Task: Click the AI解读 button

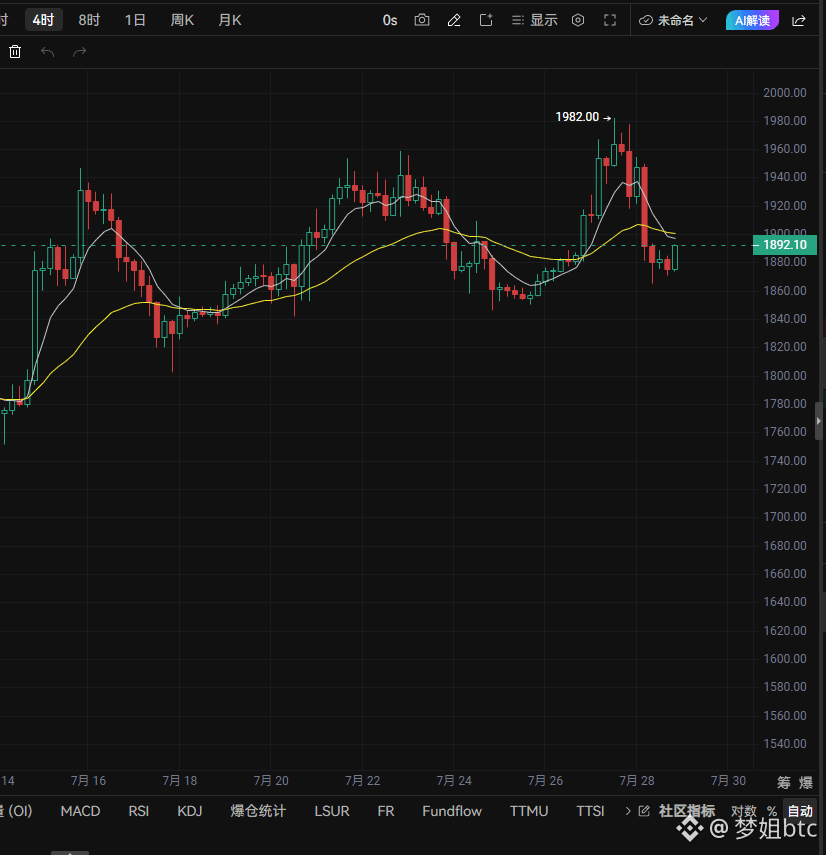Action: (752, 20)
